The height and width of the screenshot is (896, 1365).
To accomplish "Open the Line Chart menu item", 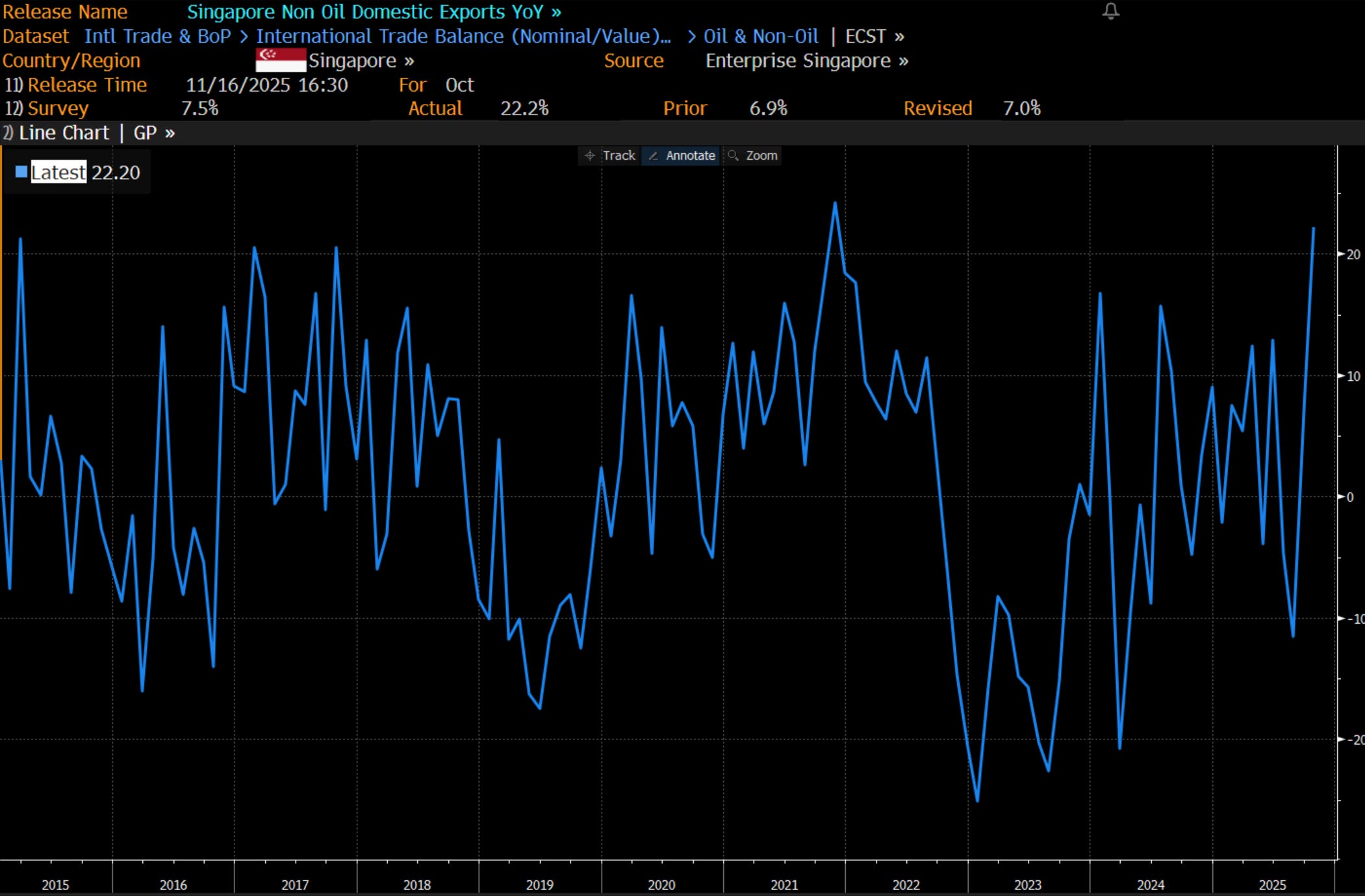I will click(x=64, y=133).
